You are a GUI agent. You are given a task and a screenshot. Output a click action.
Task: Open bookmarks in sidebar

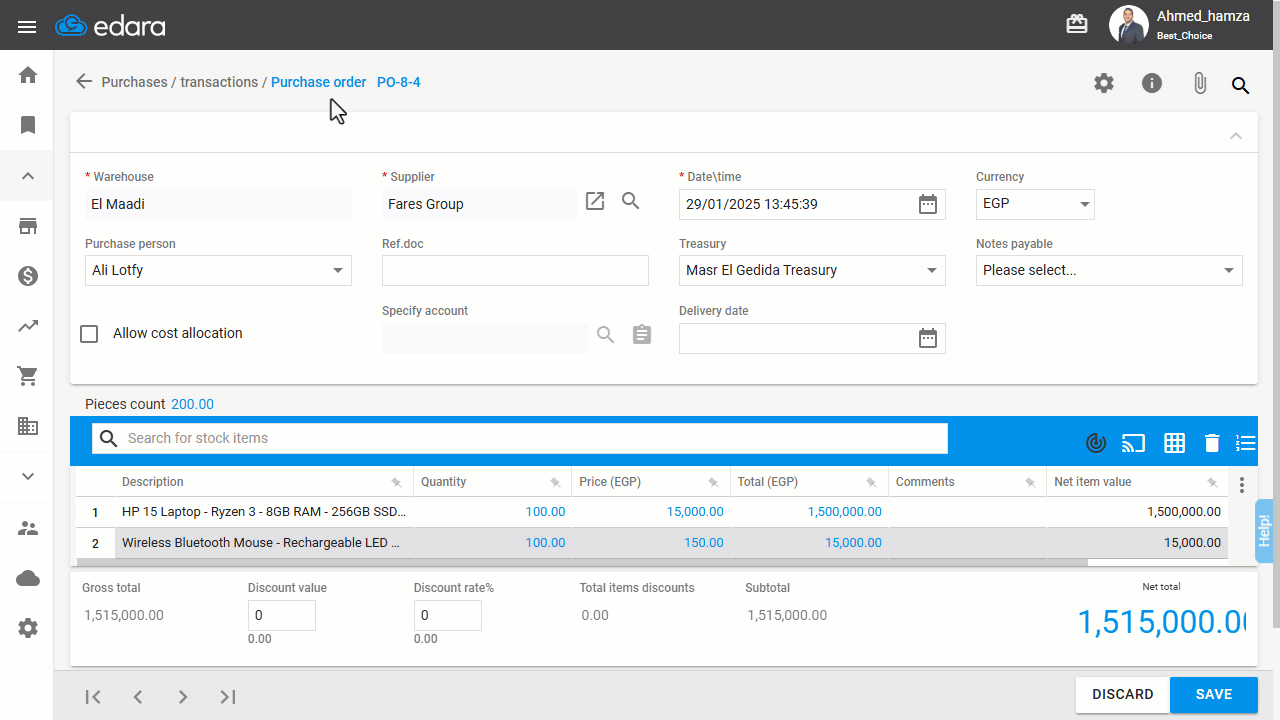pos(28,125)
